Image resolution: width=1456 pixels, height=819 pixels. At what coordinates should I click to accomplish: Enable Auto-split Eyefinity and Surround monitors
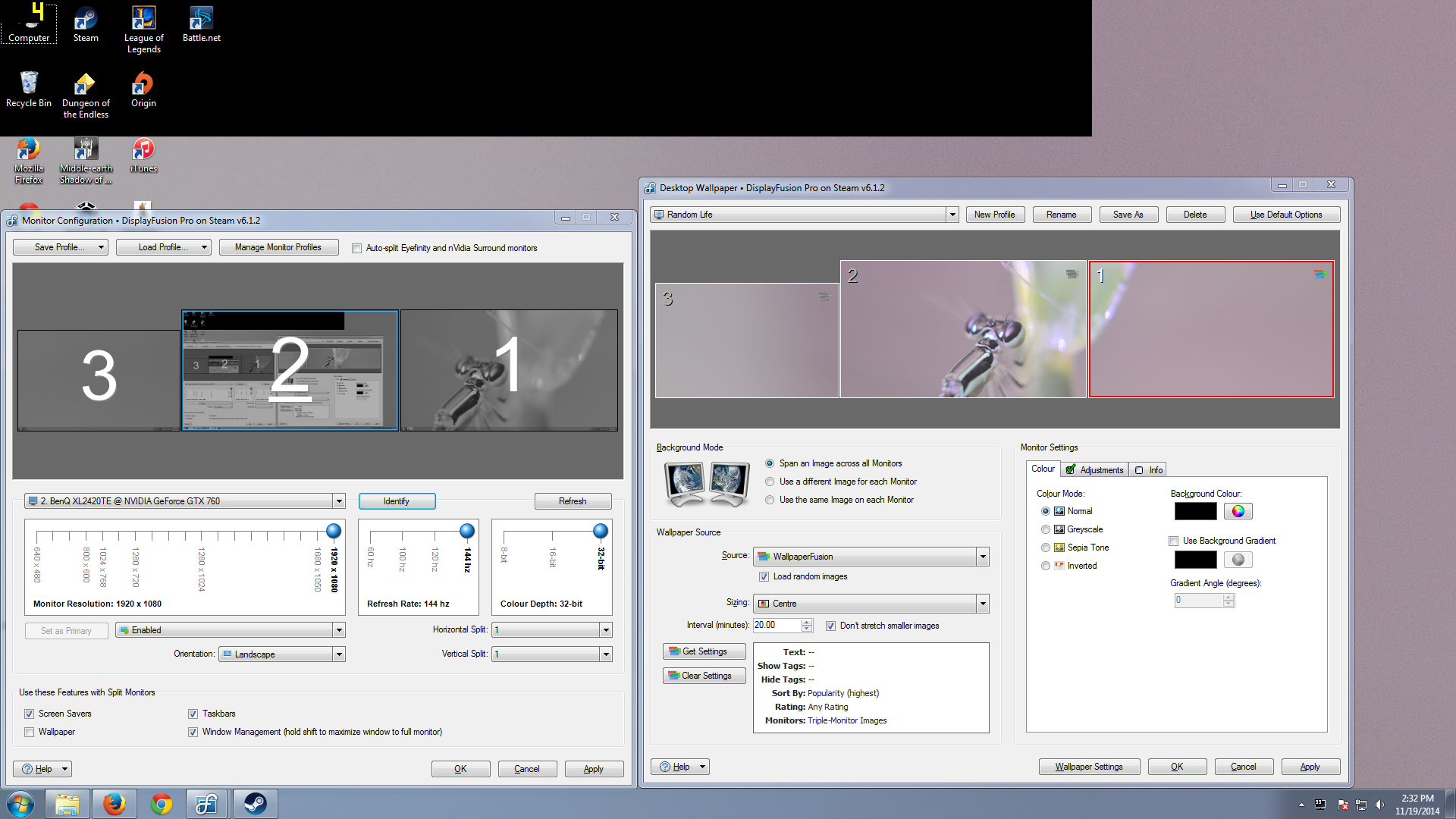356,248
